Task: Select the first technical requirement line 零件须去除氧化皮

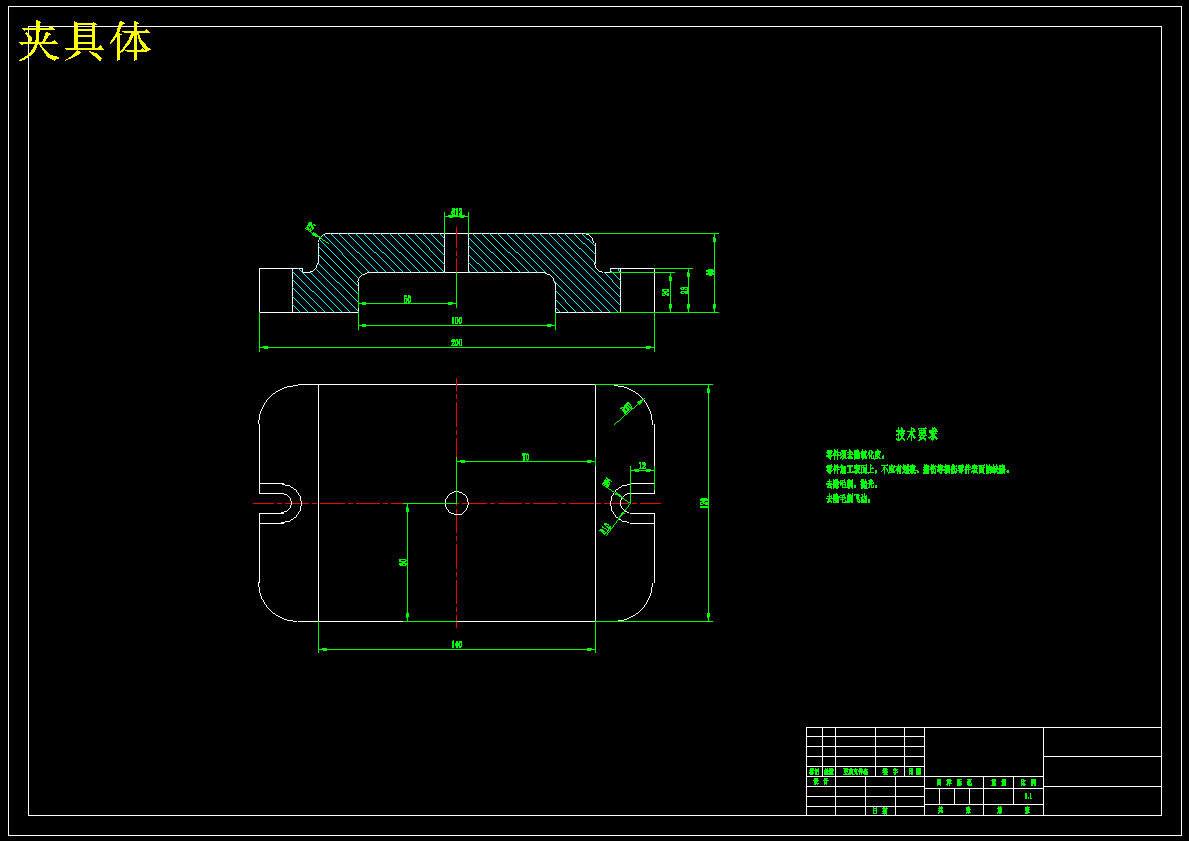Action: [x=855, y=455]
